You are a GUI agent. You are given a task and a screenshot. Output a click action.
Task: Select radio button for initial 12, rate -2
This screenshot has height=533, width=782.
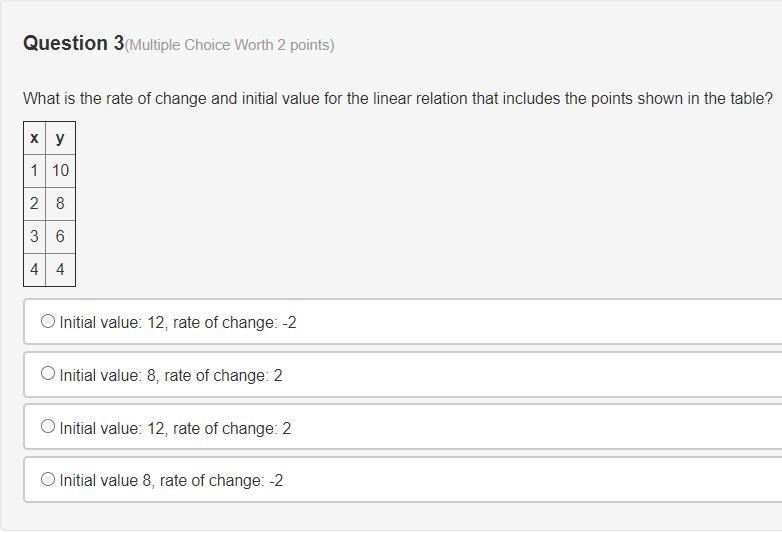(48, 322)
